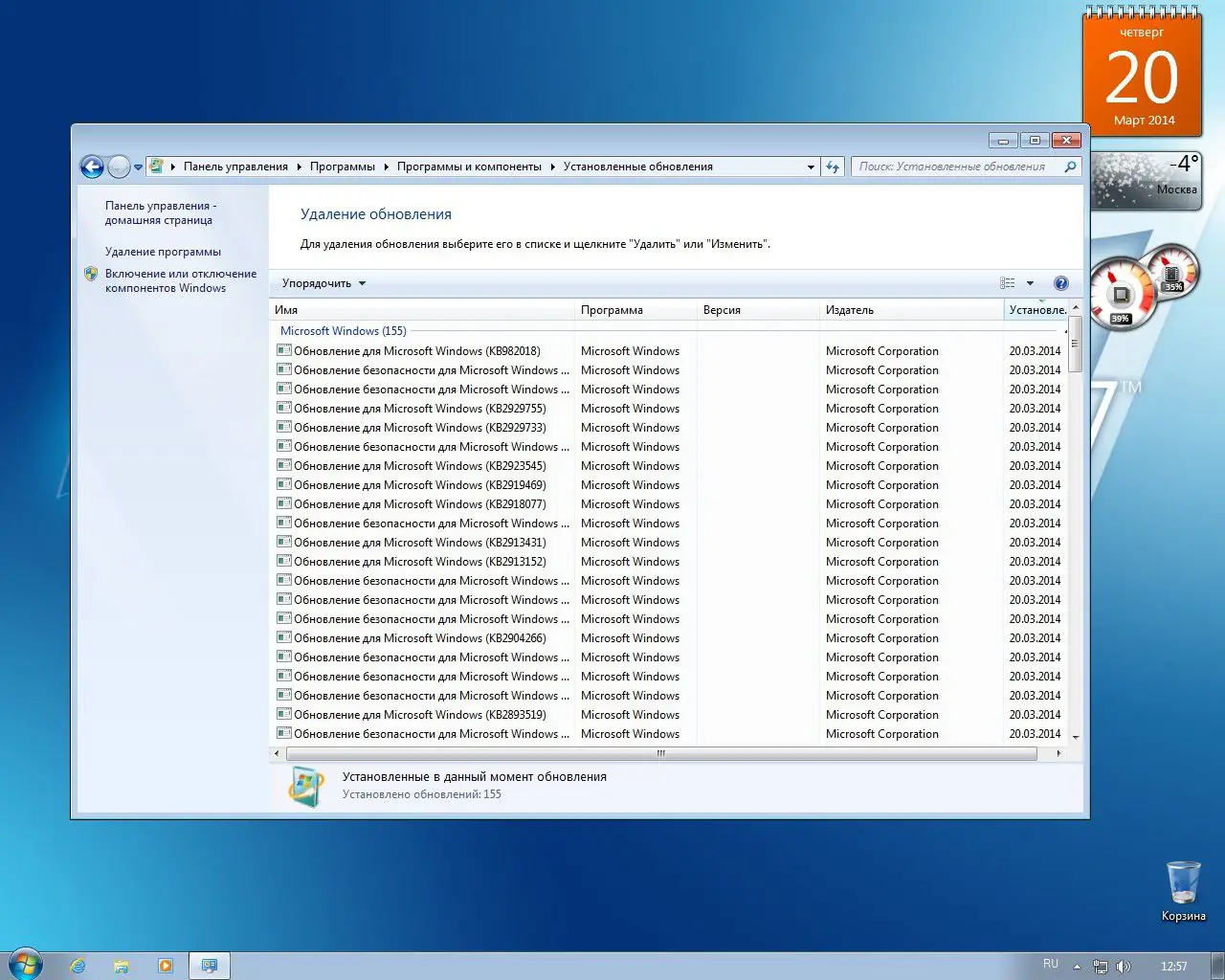
Task: Click the calendar gadget showing 20 Март 2014
Action: coord(1142,72)
